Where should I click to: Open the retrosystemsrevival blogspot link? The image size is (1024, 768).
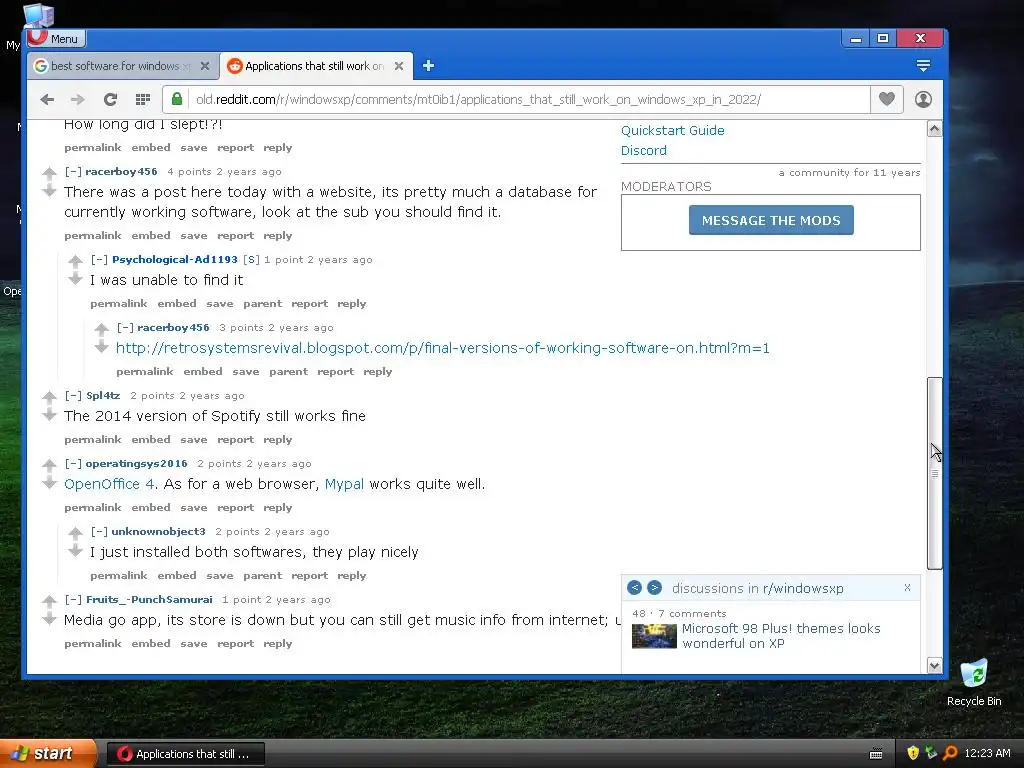pyautogui.click(x=443, y=348)
